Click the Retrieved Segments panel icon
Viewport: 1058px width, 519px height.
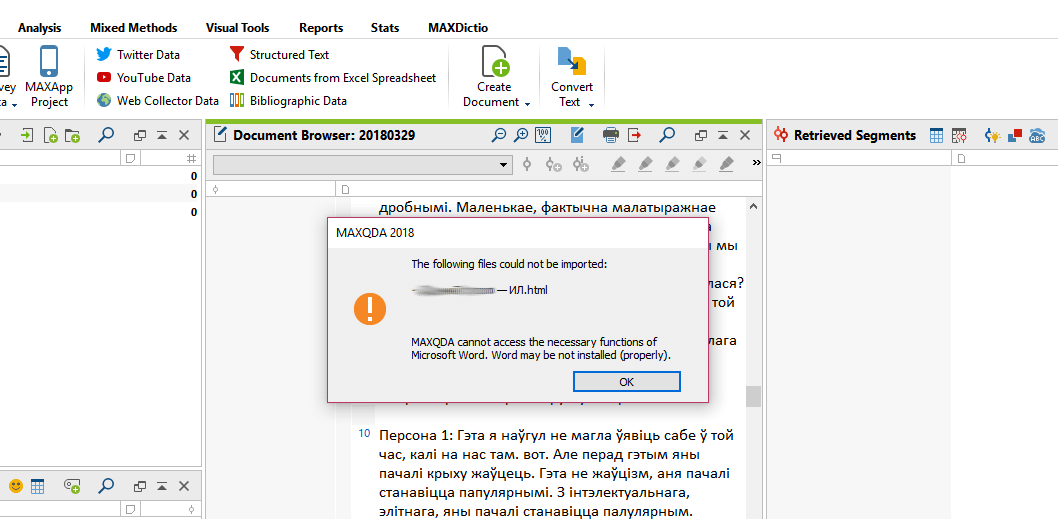coord(781,135)
